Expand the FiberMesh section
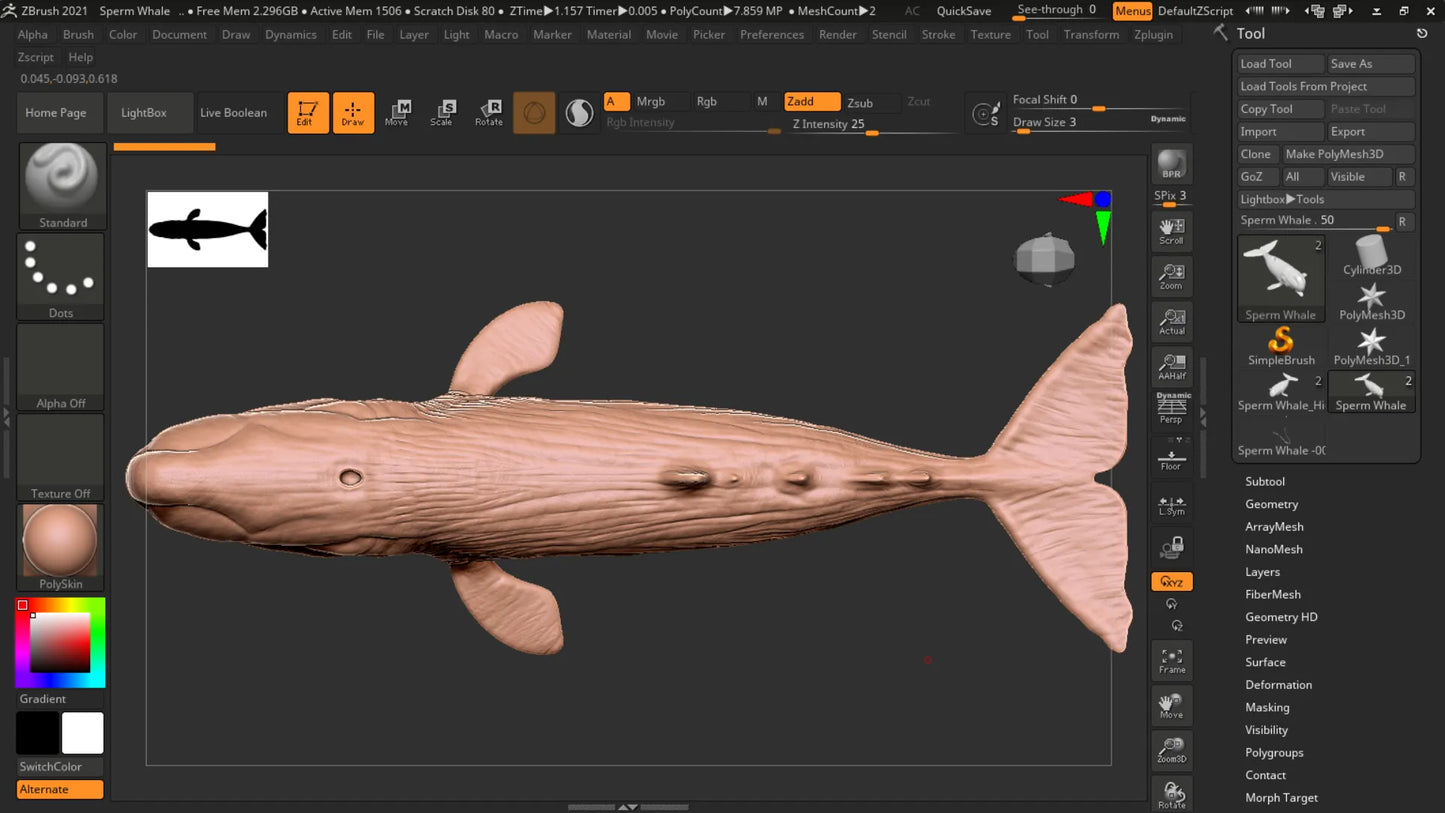 1272,594
